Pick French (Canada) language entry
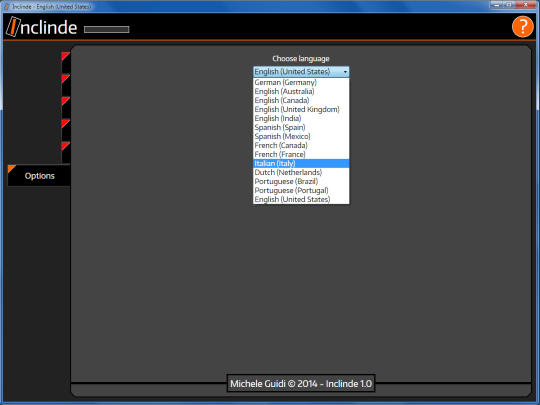 point(301,145)
